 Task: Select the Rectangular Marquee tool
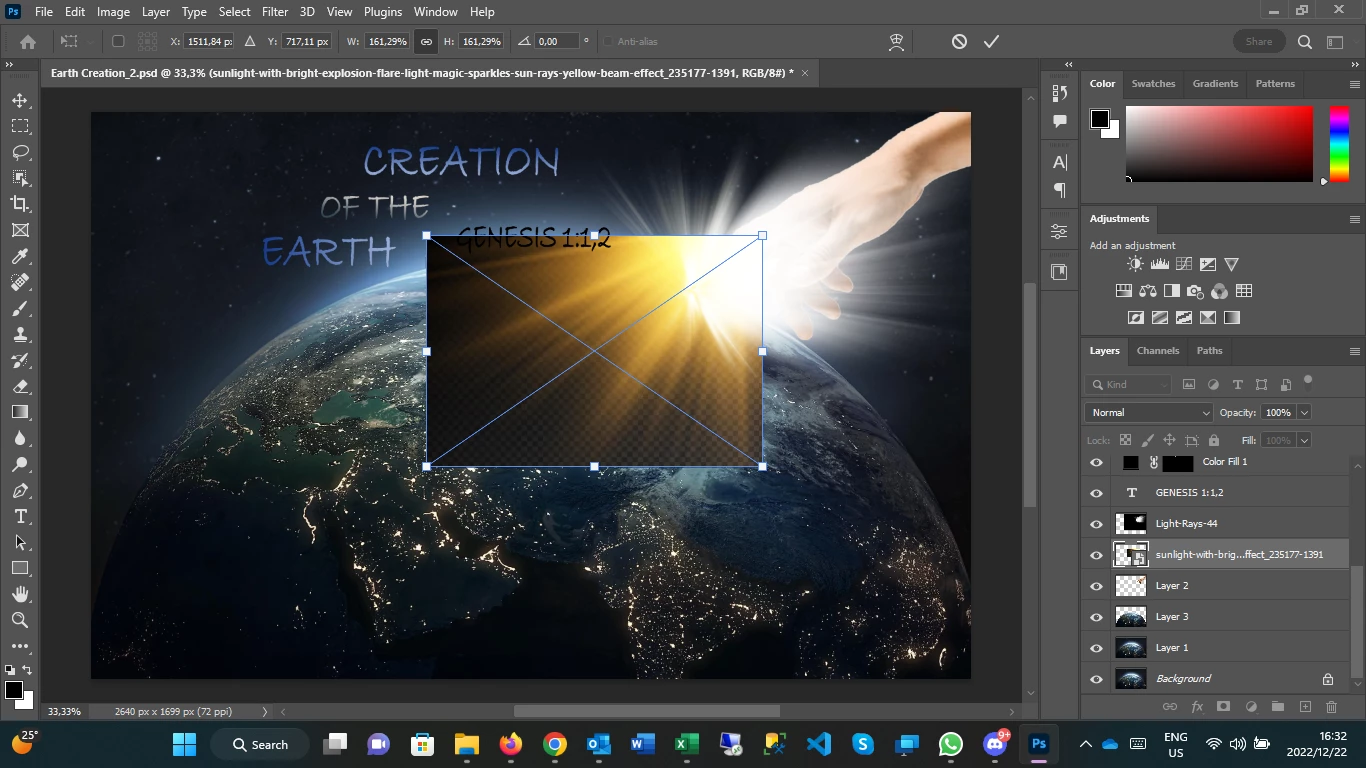20,126
